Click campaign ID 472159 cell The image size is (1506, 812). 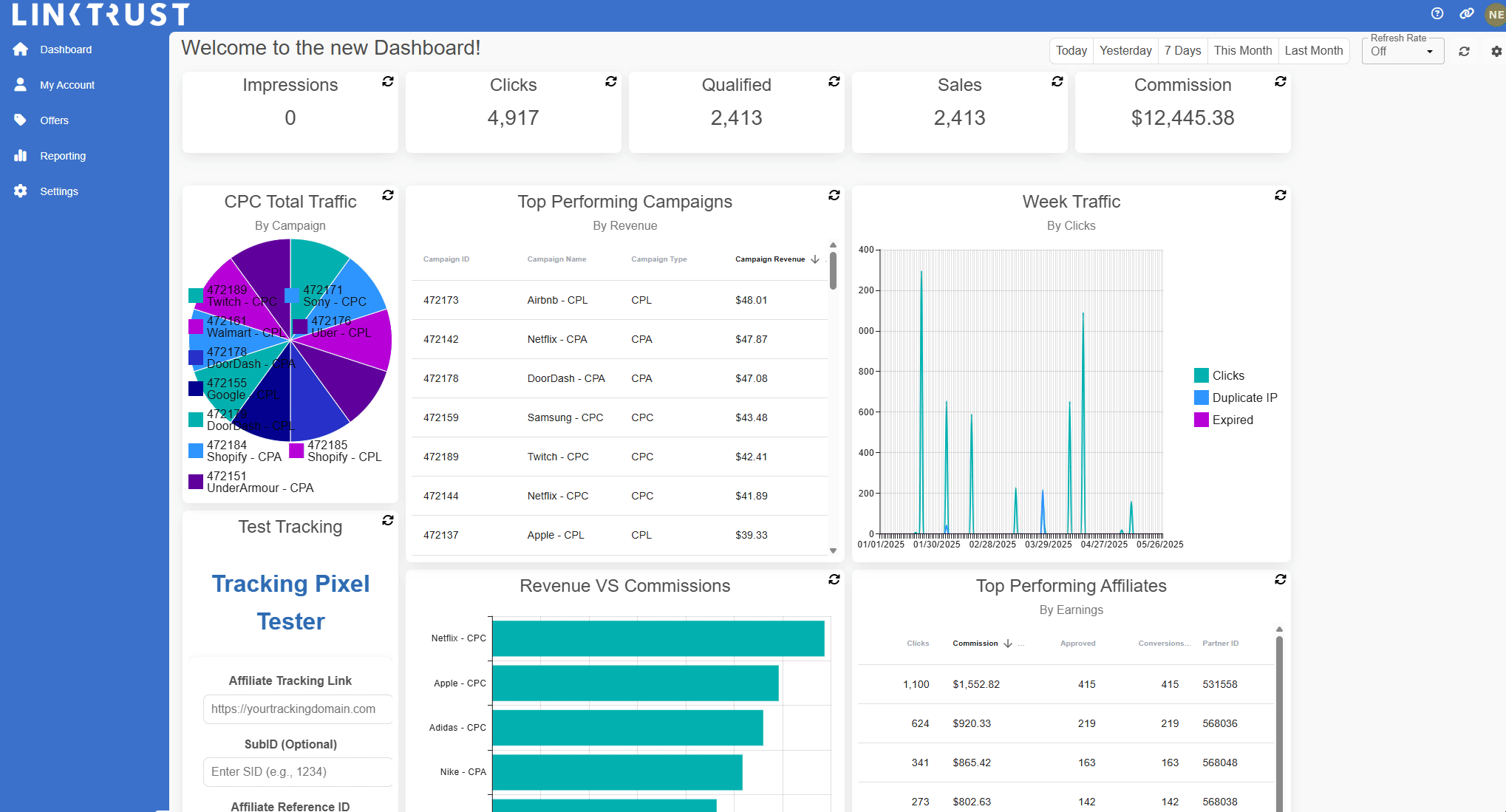coord(440,417)
